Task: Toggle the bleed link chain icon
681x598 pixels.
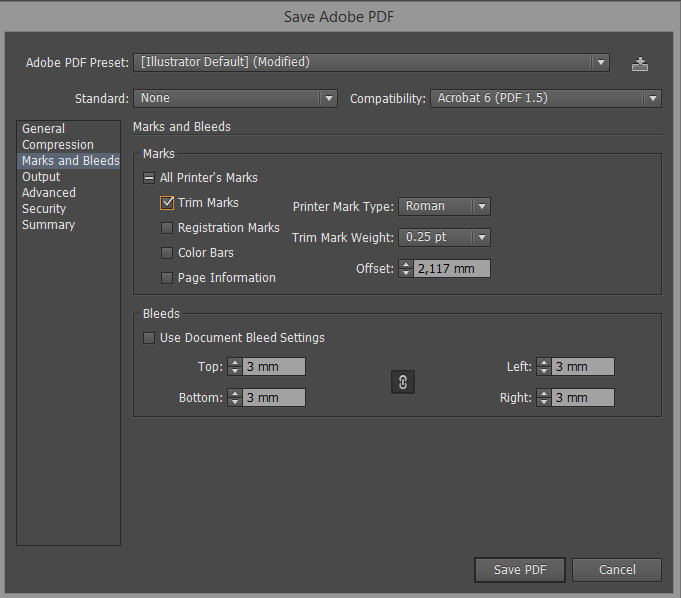Action: tap(403, 382)
